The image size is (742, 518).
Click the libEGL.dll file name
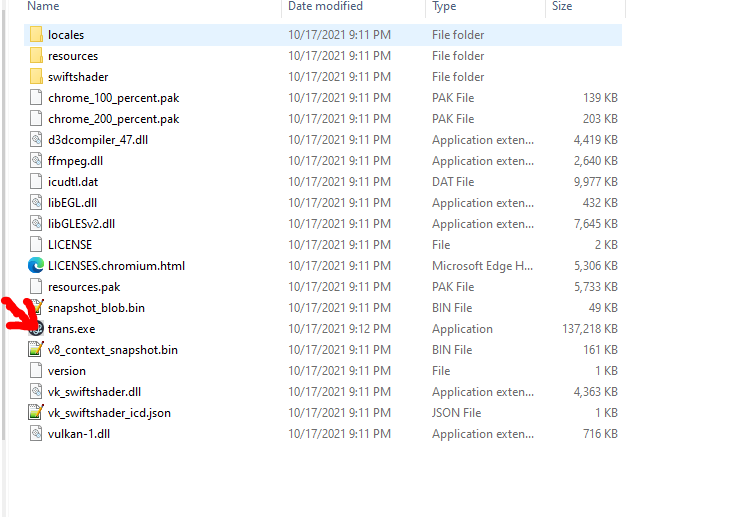72,203
